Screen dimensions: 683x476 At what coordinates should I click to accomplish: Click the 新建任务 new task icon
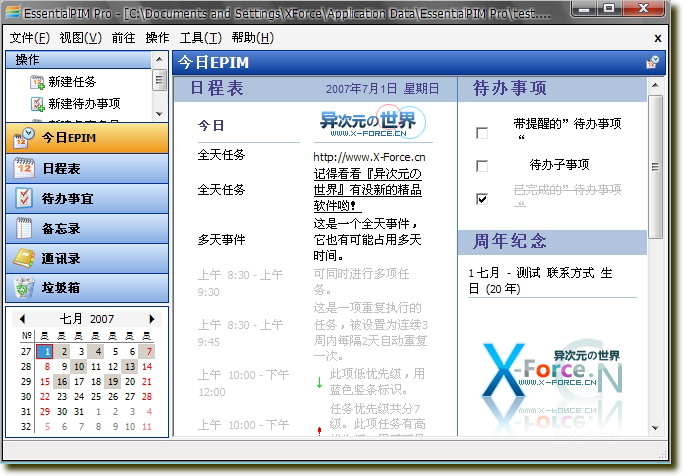pyautogui.click(x=38, y=82)
